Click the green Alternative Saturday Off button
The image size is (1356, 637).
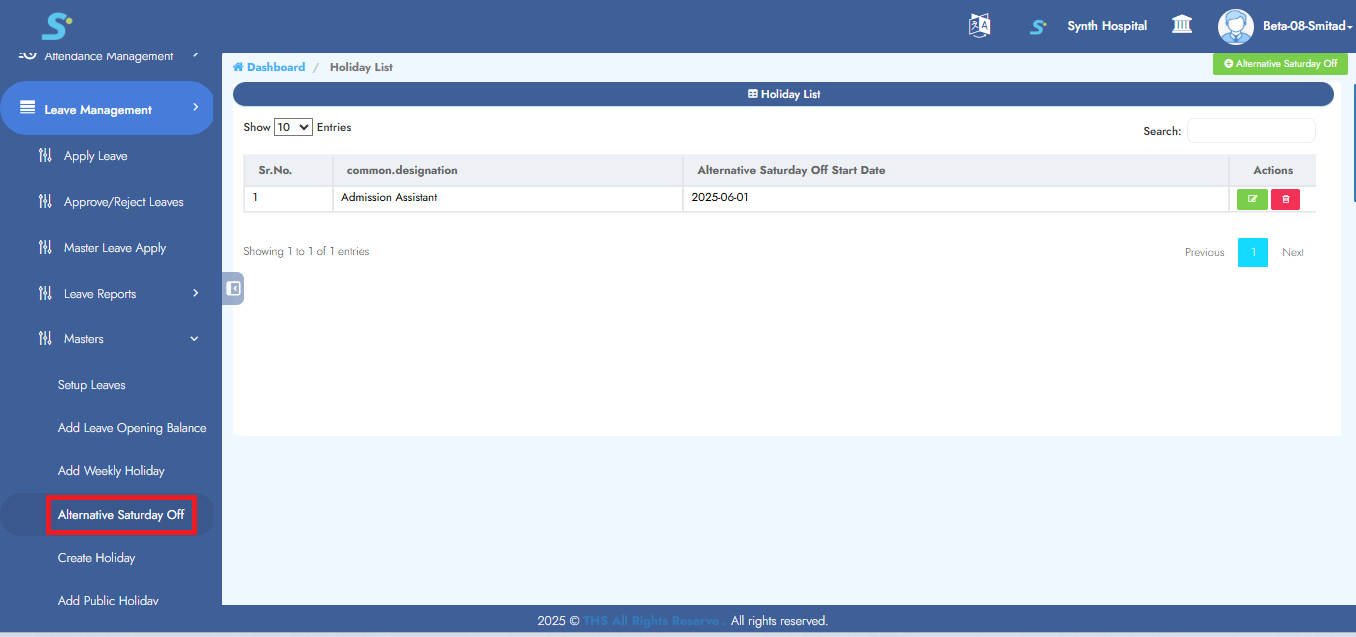[x=1280, y=64]
